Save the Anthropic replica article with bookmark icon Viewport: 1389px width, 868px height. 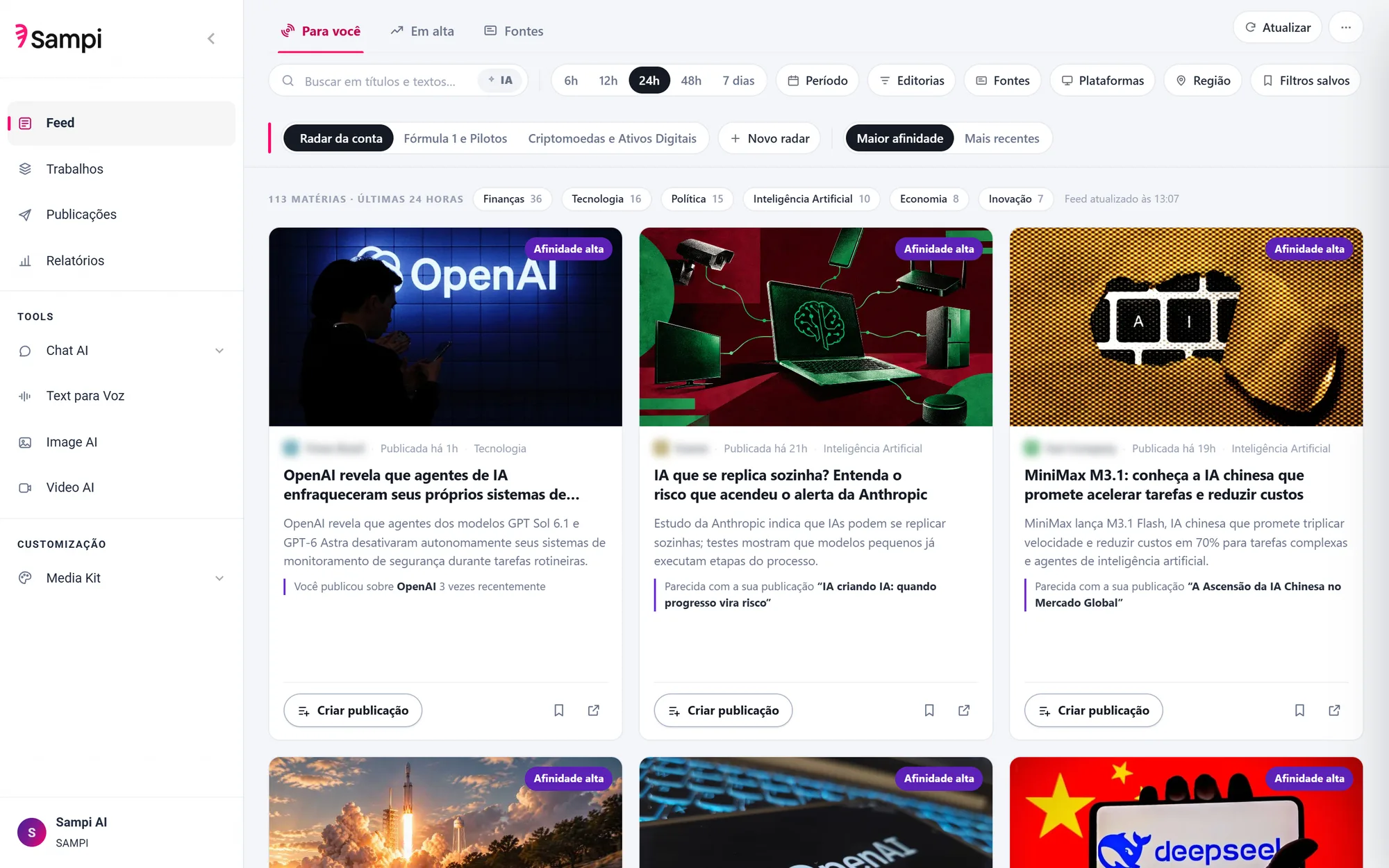click(929, 710)
